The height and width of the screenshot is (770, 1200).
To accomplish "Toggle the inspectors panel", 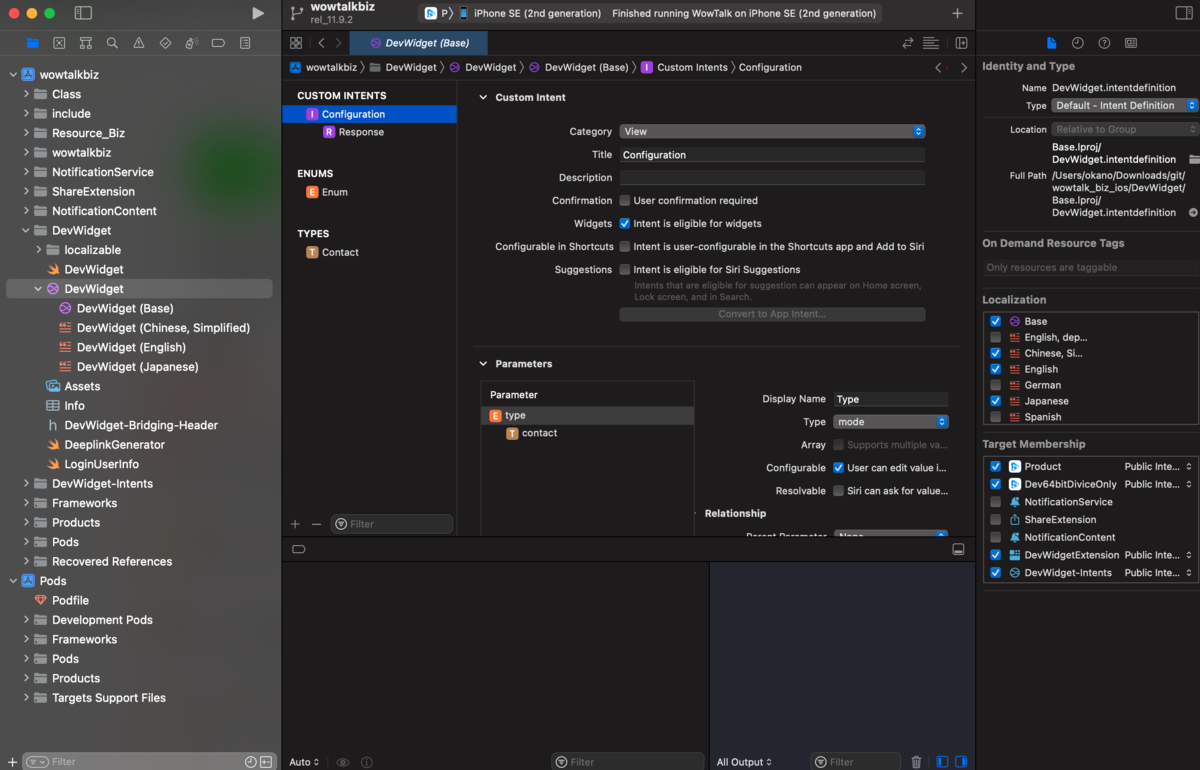I will coord(1183,14).
